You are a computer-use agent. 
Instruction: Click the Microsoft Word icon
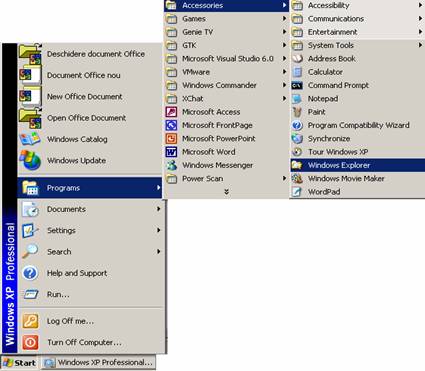(171, 152)
